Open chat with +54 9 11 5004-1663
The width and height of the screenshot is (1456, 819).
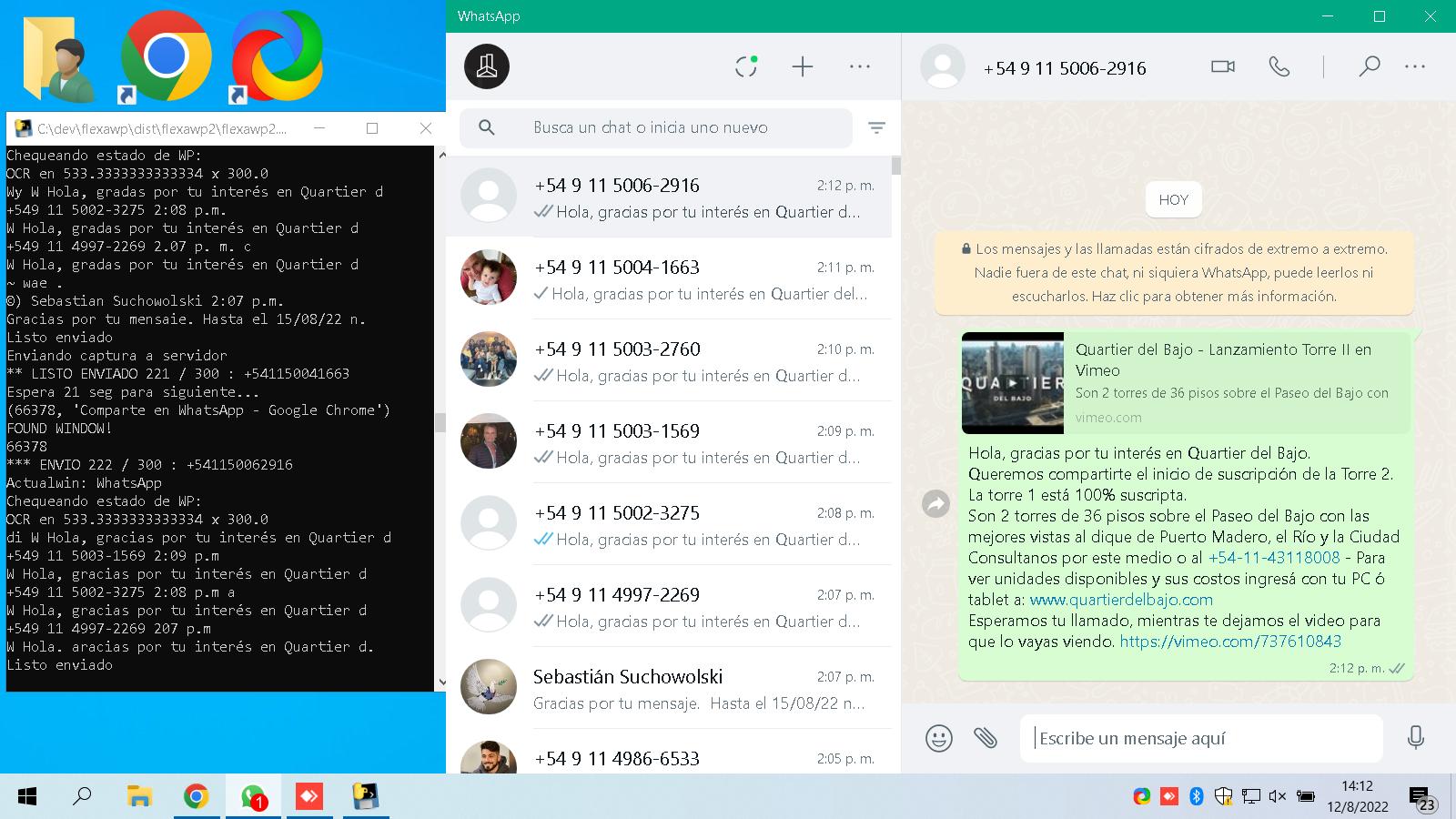[669, 278]
